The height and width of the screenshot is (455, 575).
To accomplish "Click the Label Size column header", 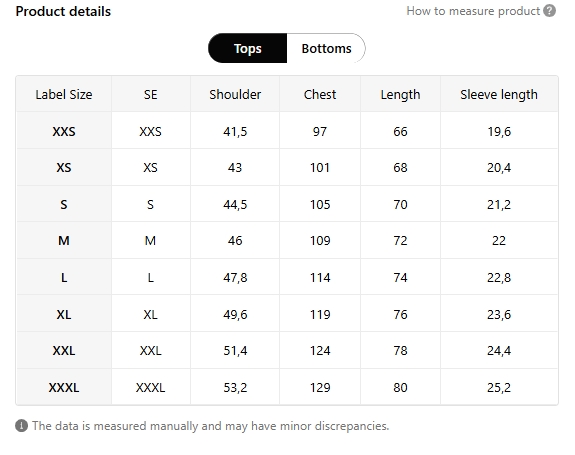I will (x=64, y=95).
